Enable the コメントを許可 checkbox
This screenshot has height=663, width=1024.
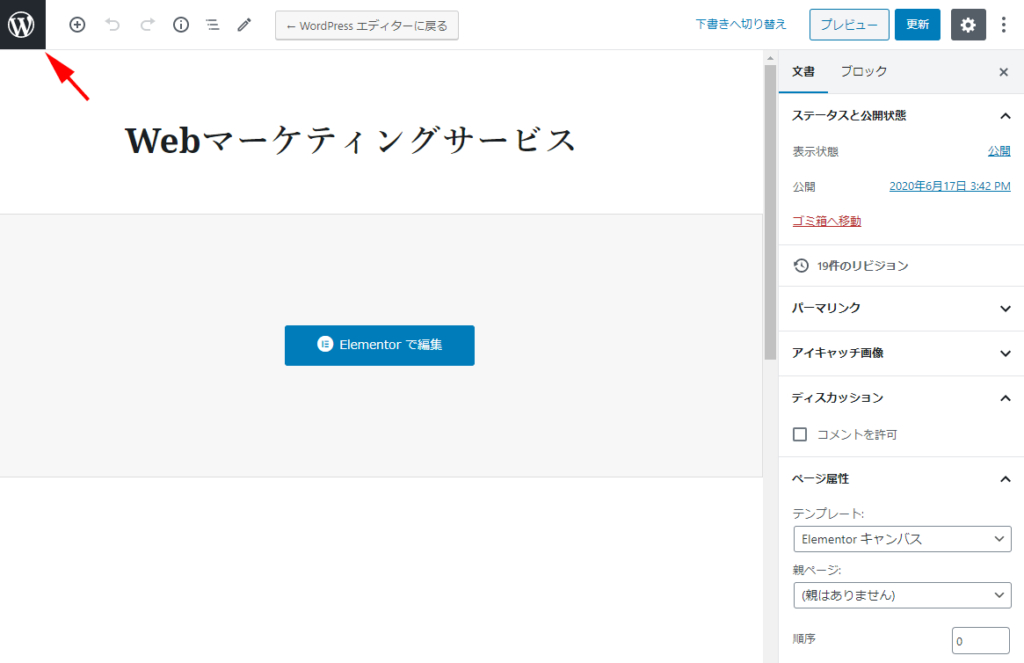(799, 434)
